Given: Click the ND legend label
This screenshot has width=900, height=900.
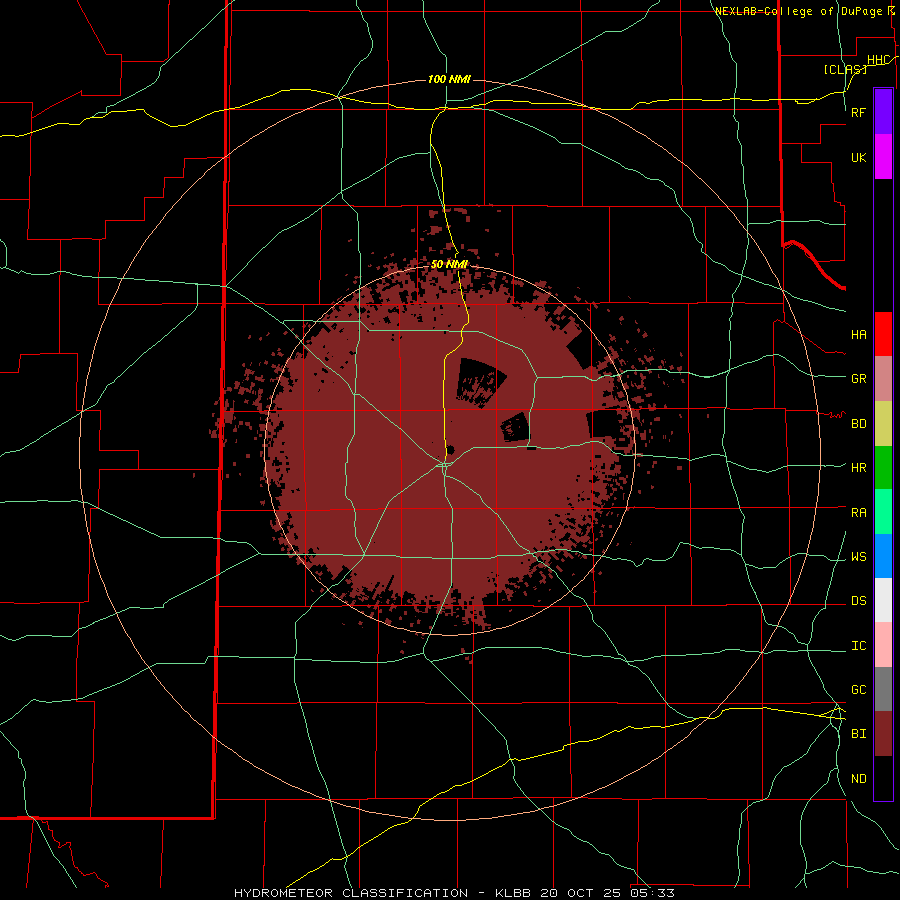Looking at the screenshot, I should pos(859,779).
